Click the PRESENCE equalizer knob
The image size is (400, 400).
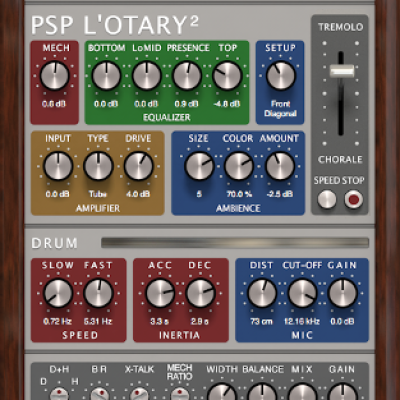coord(187,76)
